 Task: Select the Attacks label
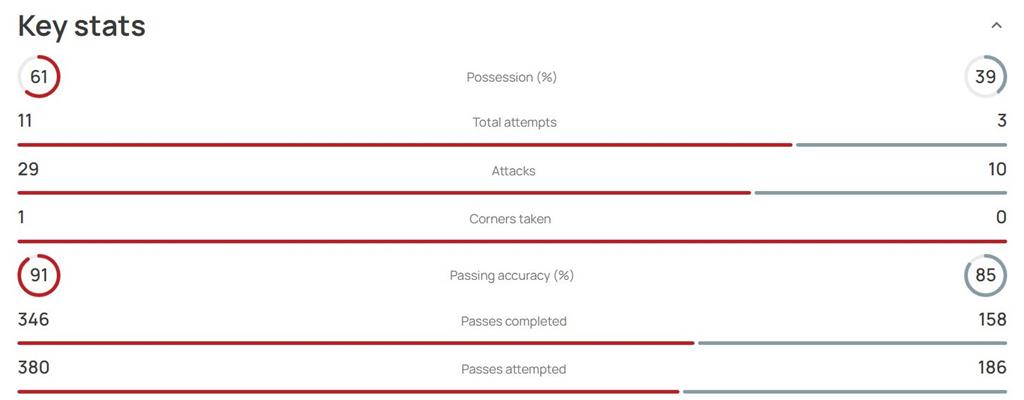click(x=513, y=171)
